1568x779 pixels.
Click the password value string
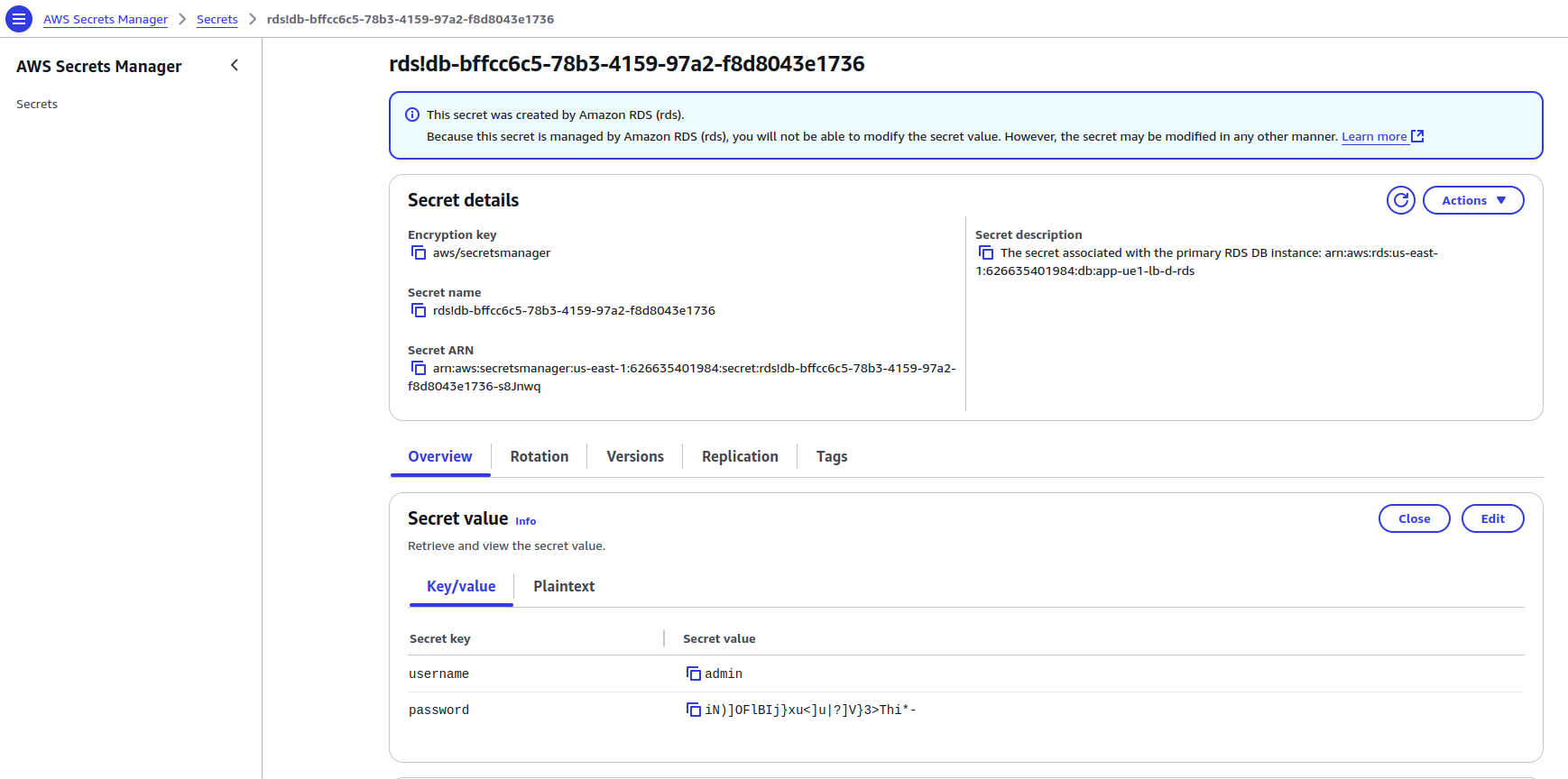[810, 710]
